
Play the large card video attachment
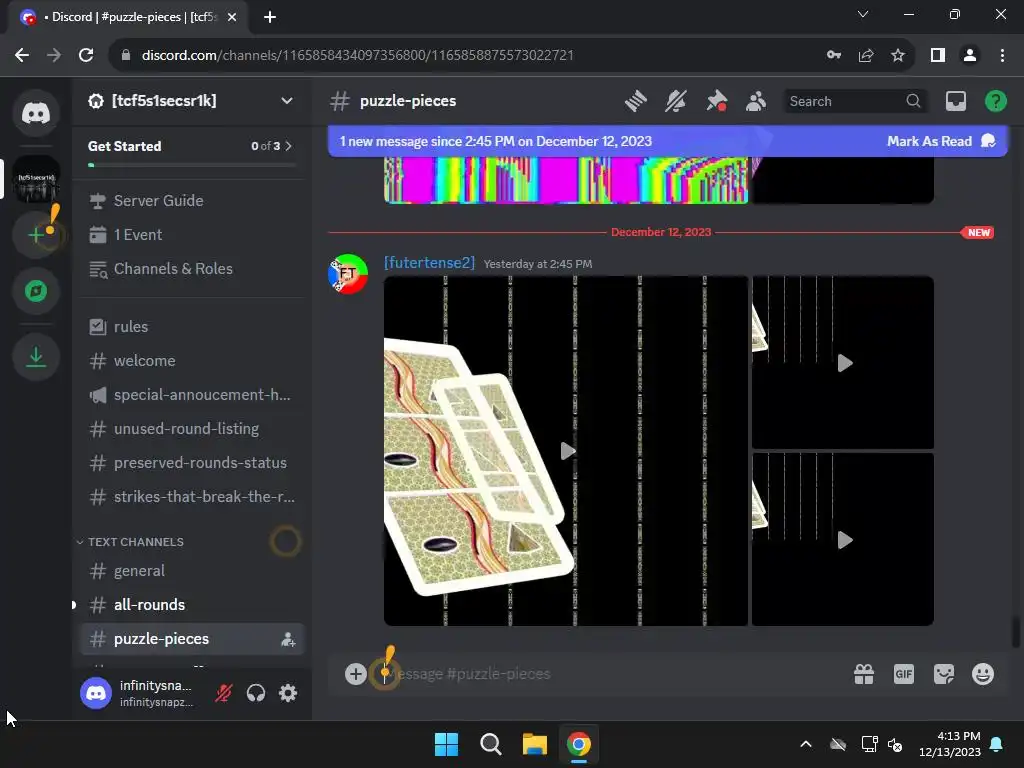point(567,451)
